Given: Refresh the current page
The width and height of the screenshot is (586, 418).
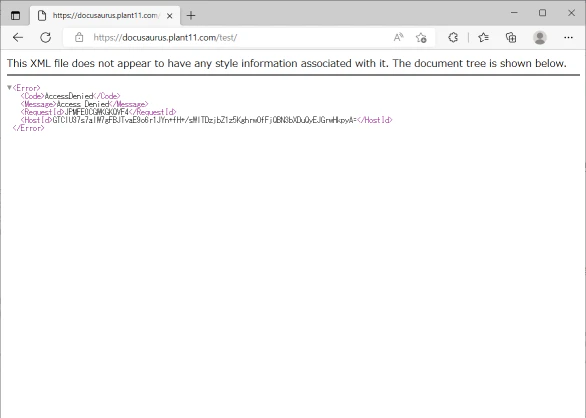Looking at the screenshot, I should 46,37.
